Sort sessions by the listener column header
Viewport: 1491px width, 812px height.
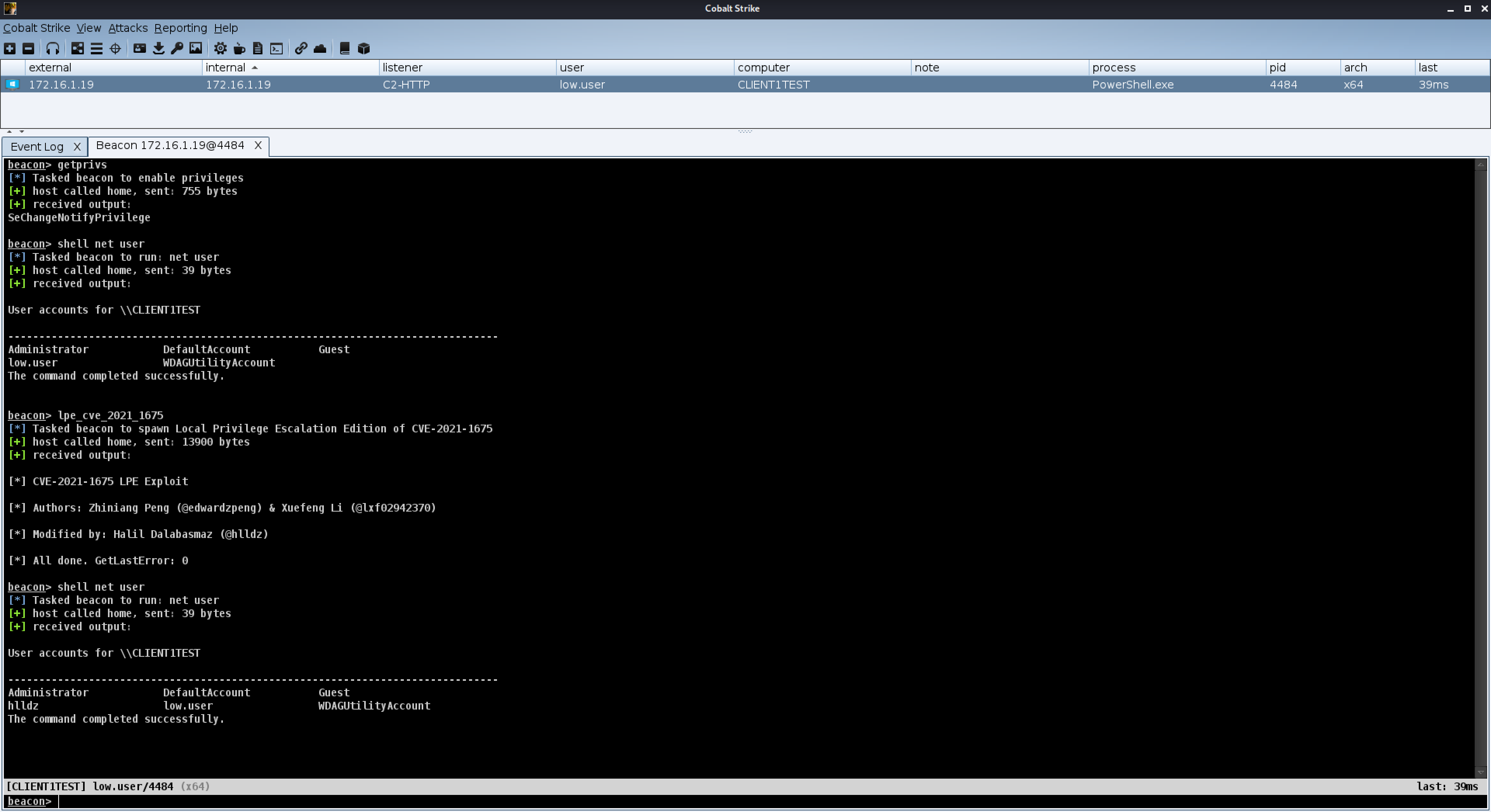467,68
